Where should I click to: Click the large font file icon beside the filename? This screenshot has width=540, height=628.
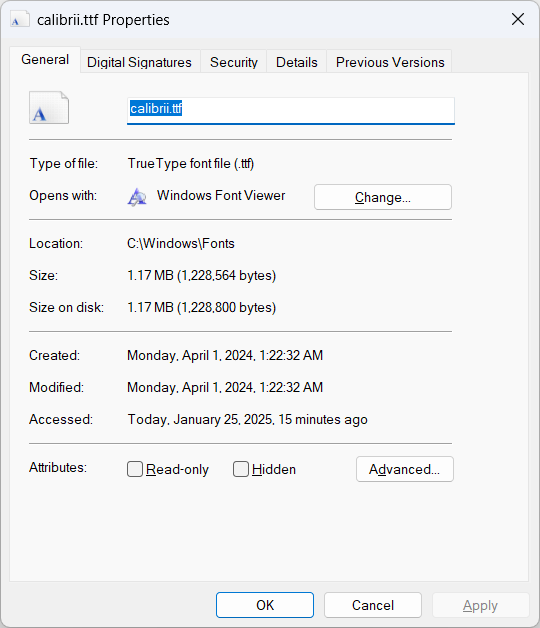49,107
